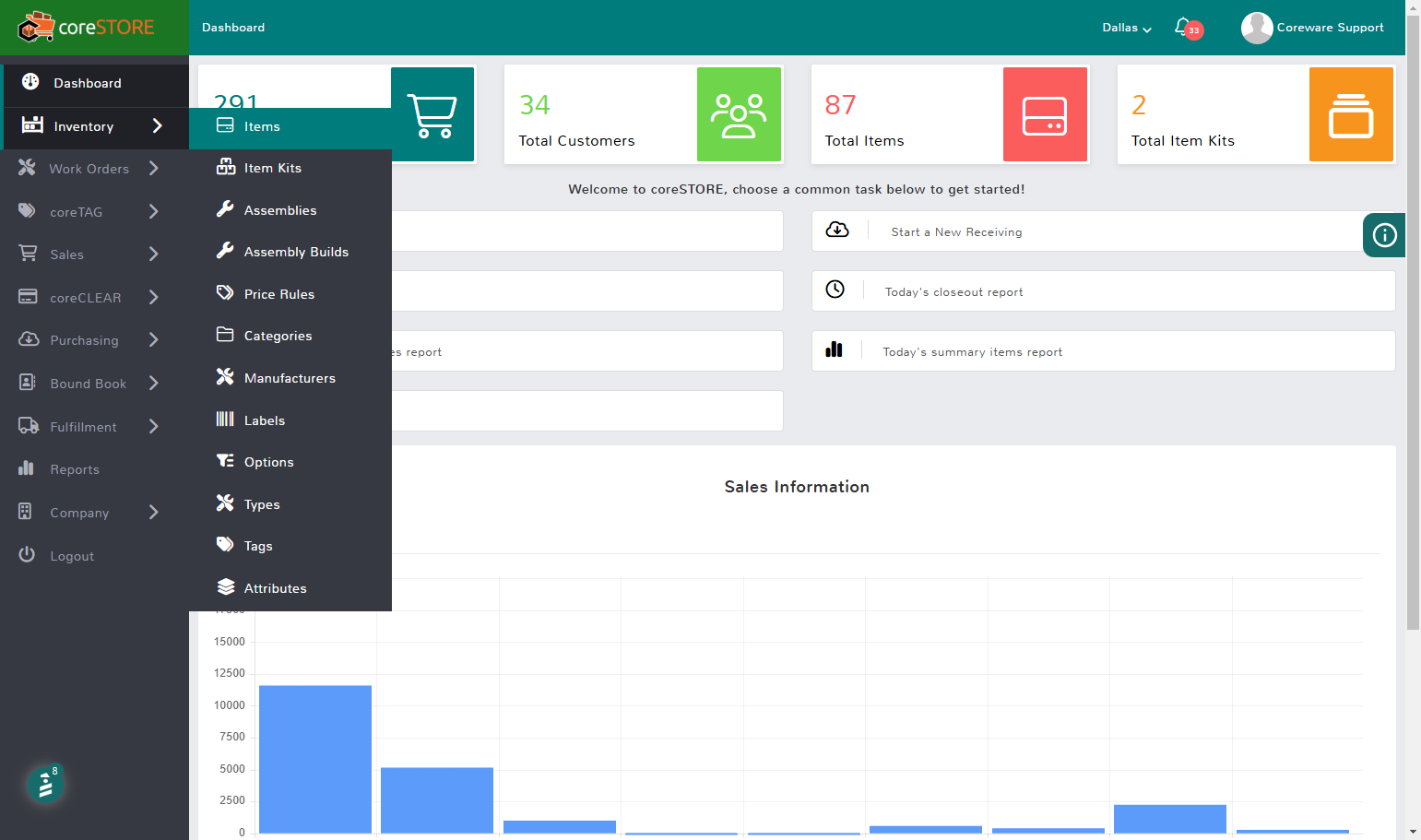Select Price Rules menu entry

point(290,294)
